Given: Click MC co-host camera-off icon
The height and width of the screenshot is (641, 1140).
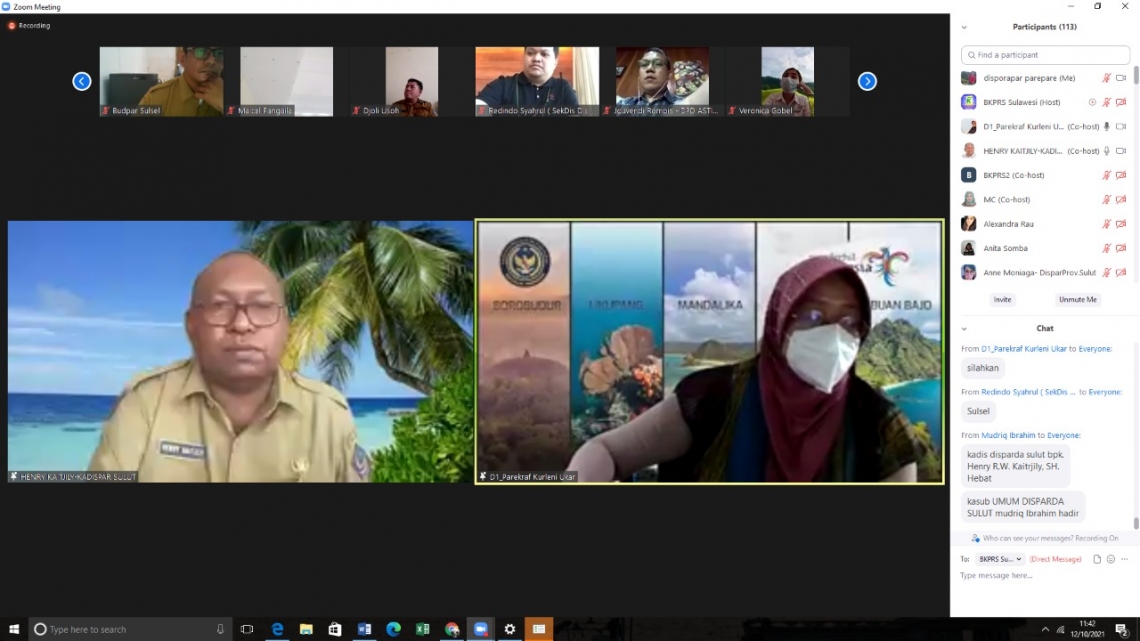Looking at the screenshot, I should pyautogui.click(x=1121, y=200).
